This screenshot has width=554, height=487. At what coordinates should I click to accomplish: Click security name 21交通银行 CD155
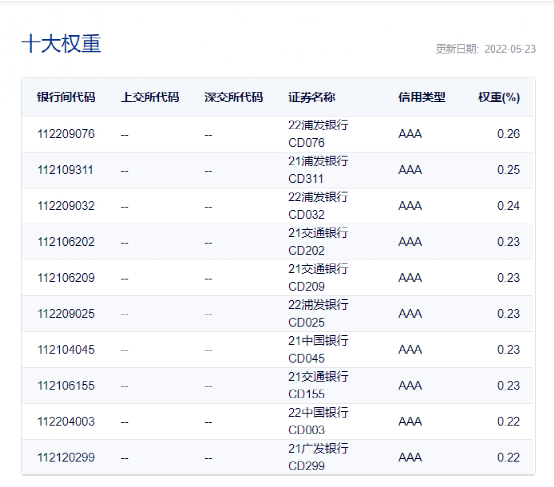click(x=318, y=386)
